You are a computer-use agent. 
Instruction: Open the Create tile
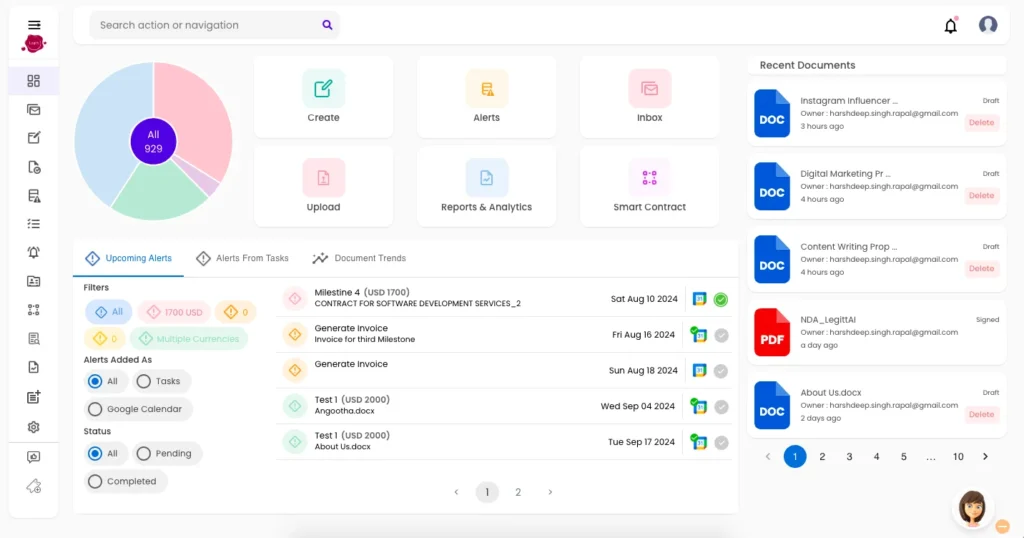tap(323, 97)
